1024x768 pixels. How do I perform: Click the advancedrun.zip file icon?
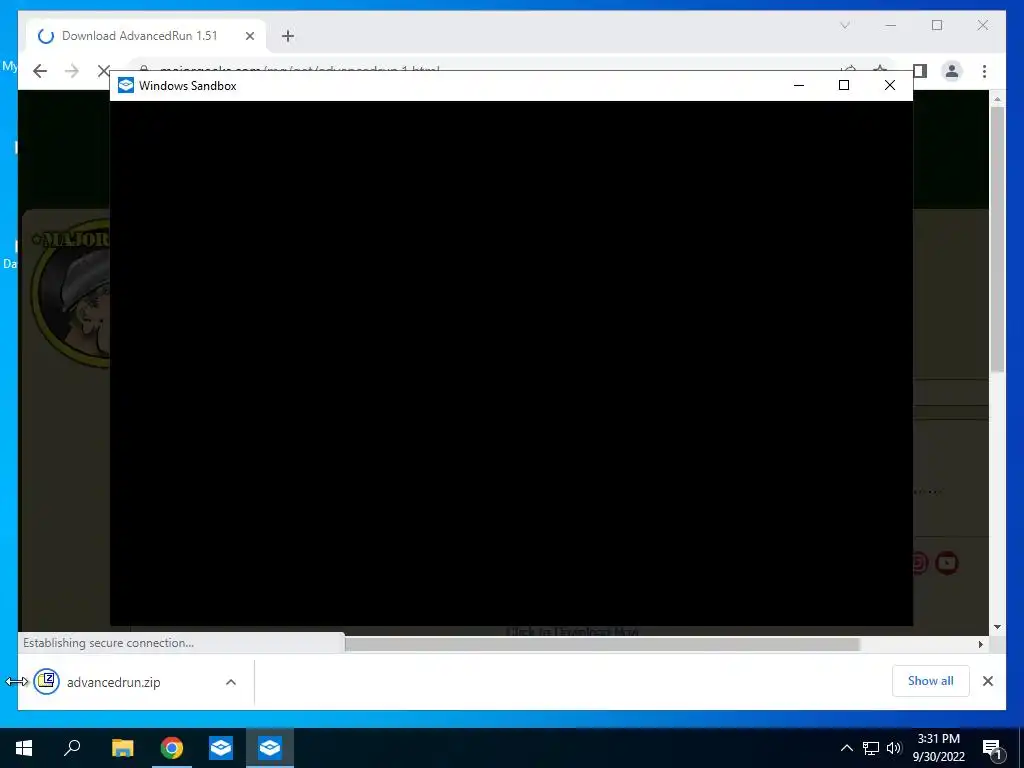[46, 682]
